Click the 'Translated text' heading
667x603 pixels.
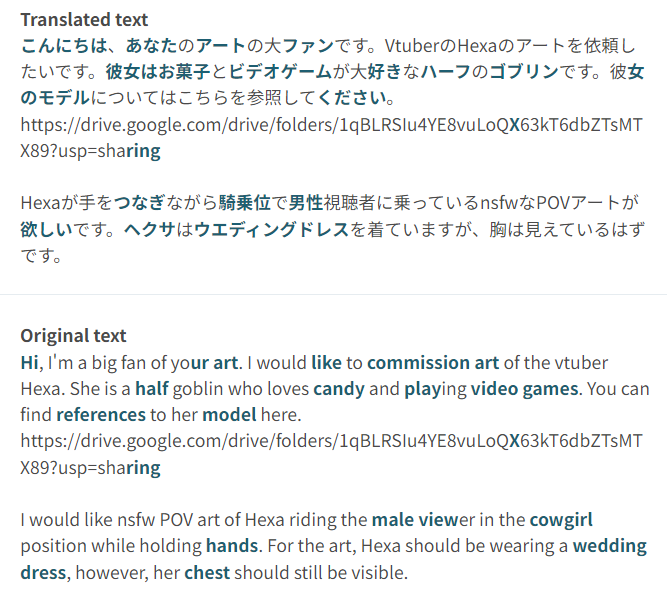coord(84,20)
